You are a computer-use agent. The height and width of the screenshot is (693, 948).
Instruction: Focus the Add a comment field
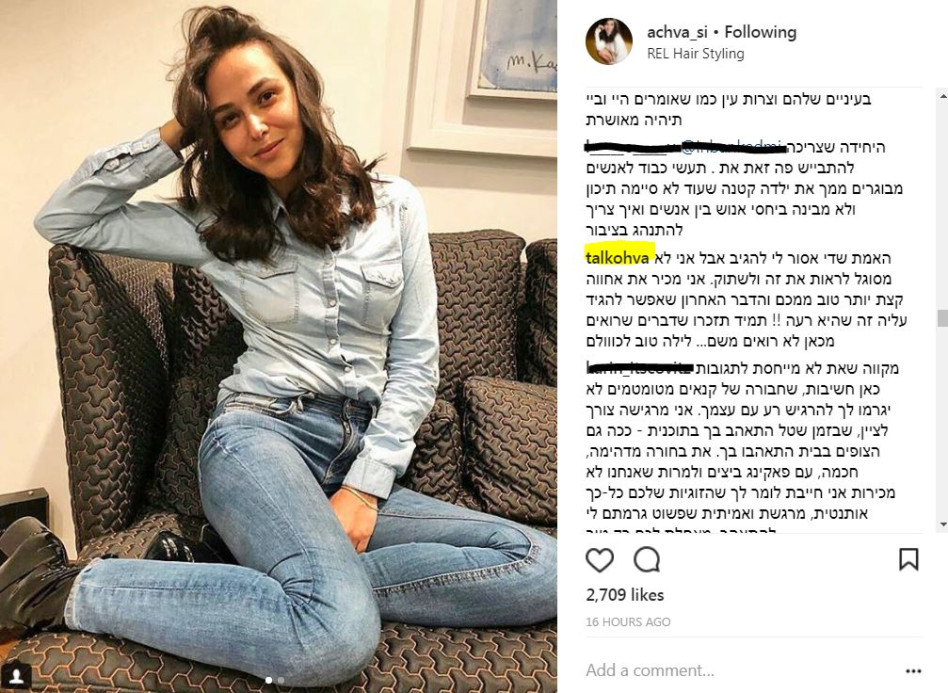tap(741, 670)
